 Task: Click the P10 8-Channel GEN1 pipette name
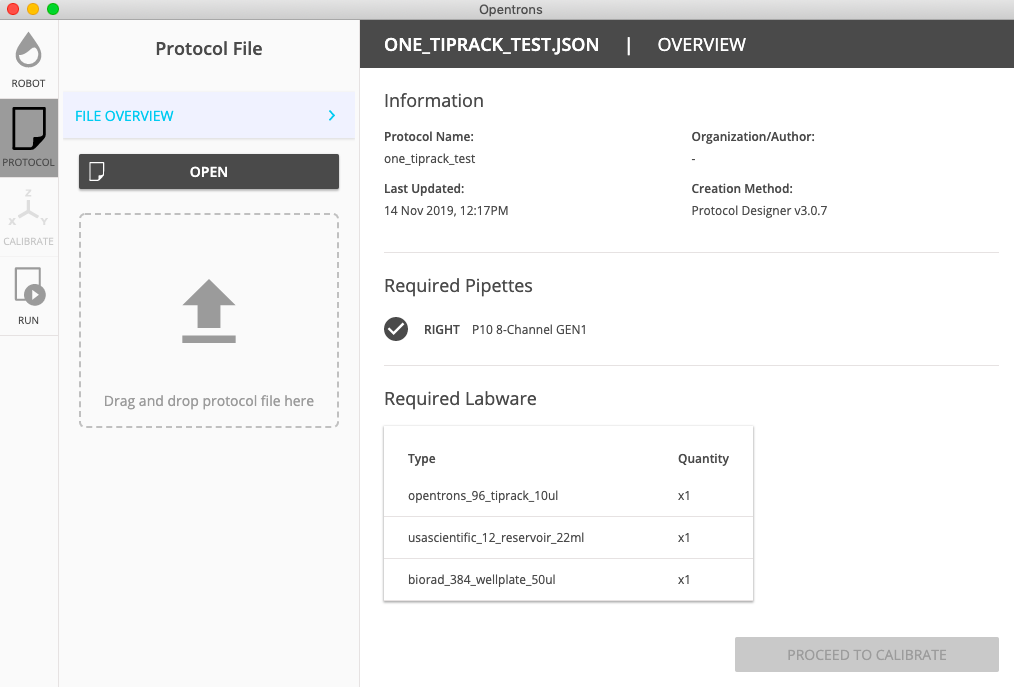pos(529,330)
